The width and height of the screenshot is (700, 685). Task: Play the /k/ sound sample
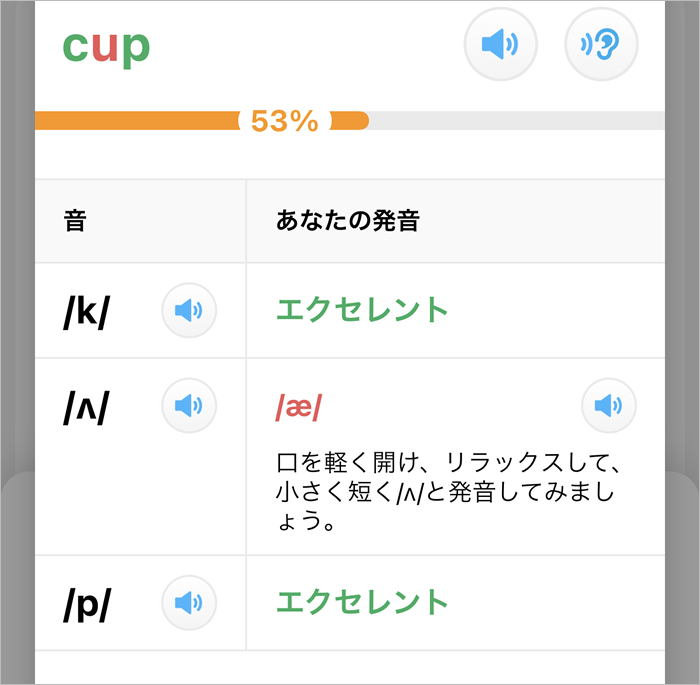point(189,311)
